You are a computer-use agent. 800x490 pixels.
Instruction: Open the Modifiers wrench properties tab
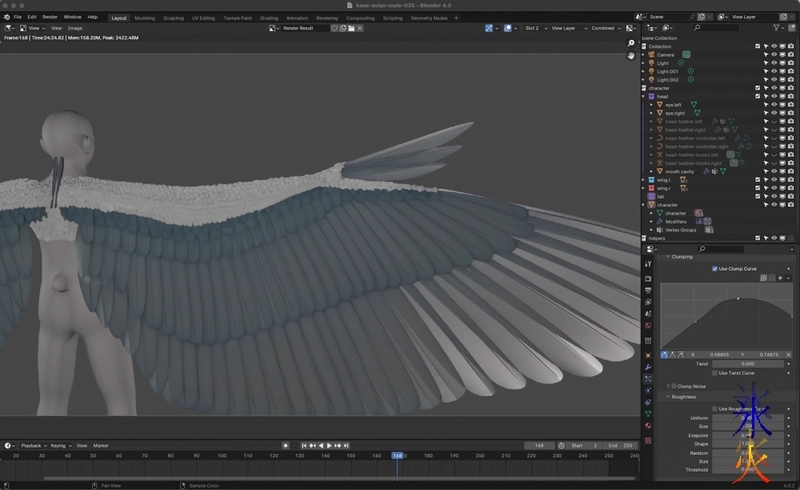point(648,366)
